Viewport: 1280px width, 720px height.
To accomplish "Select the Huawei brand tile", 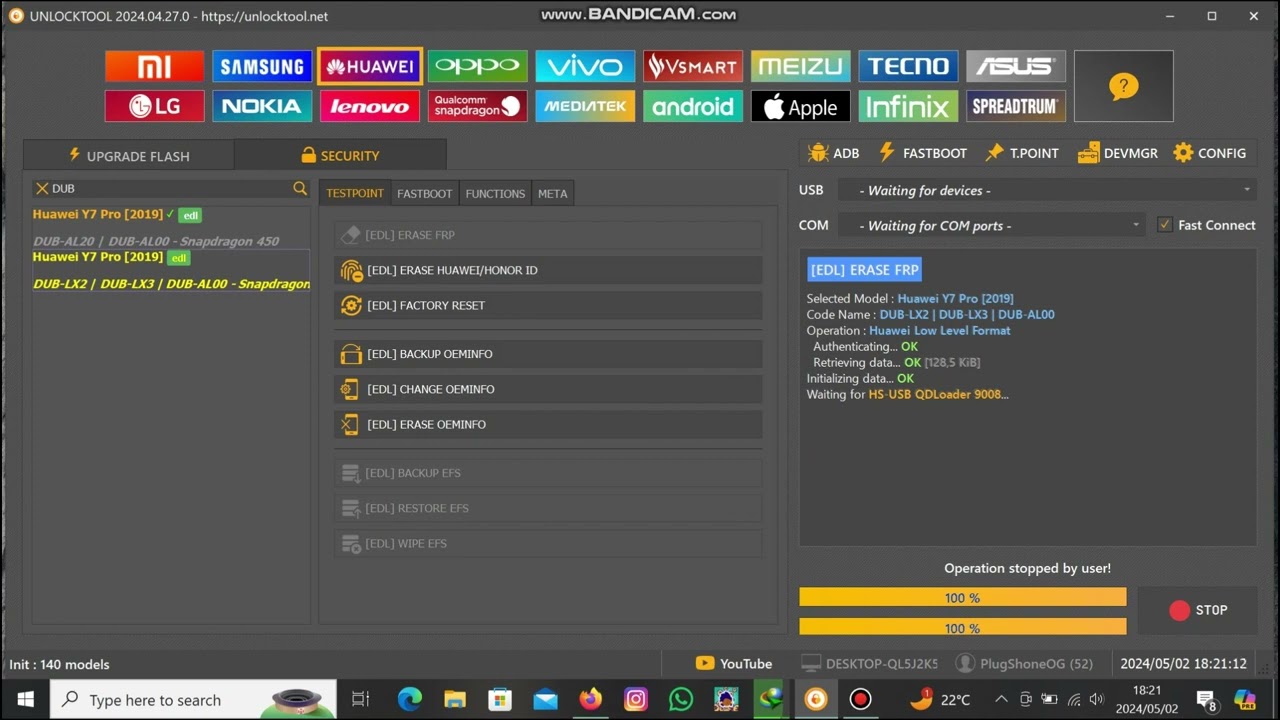I will (x=370, y=67).
